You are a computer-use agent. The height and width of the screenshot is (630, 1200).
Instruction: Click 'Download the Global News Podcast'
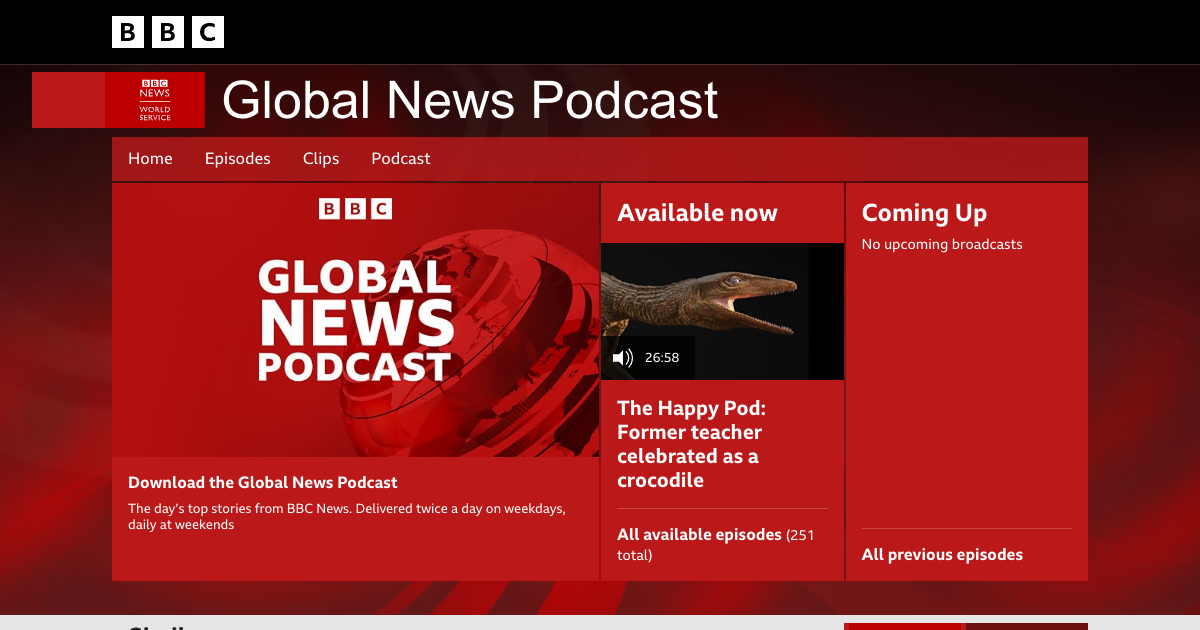coord(263,482)
